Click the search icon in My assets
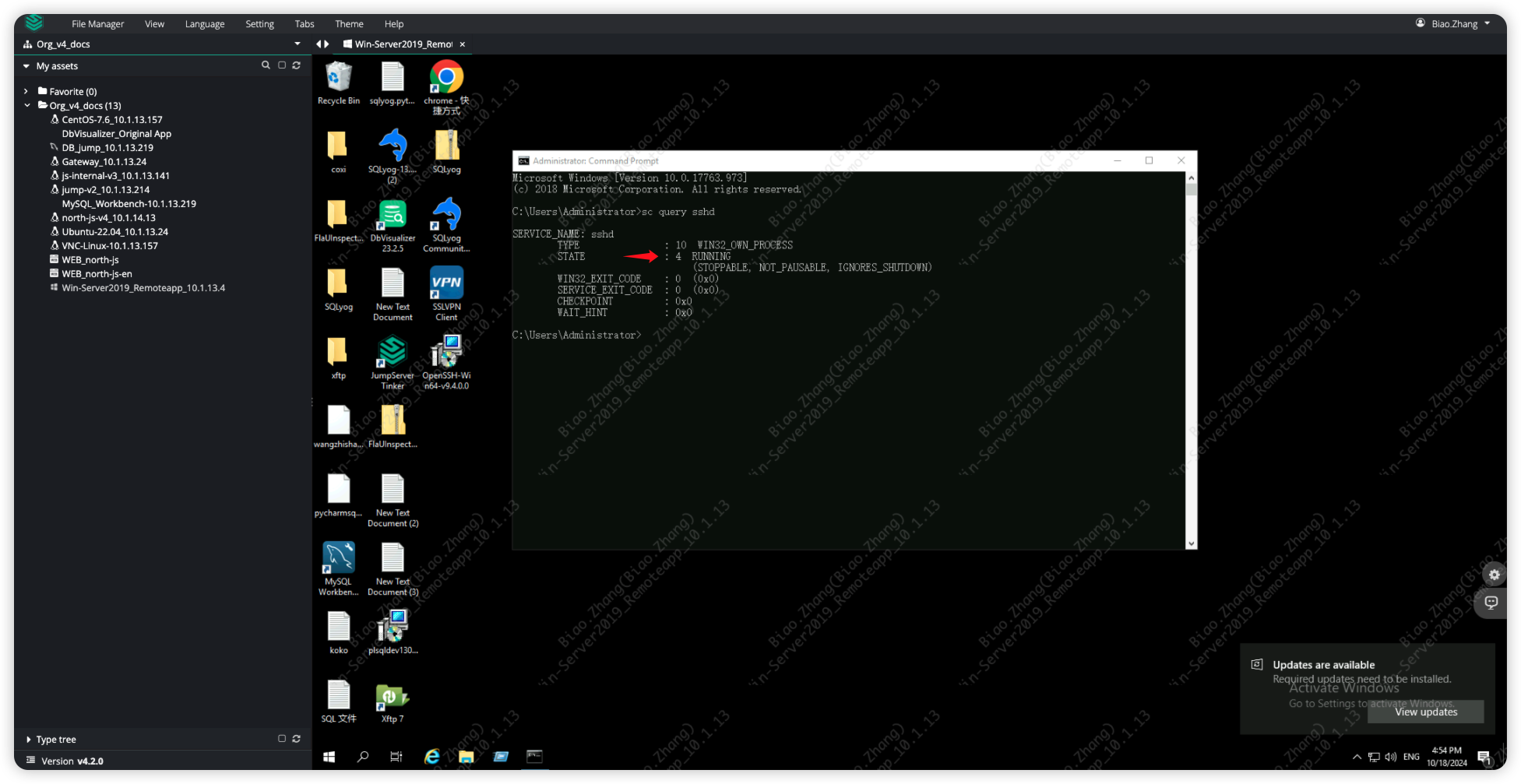This screenshot has width=1521, height=784. 266,65
